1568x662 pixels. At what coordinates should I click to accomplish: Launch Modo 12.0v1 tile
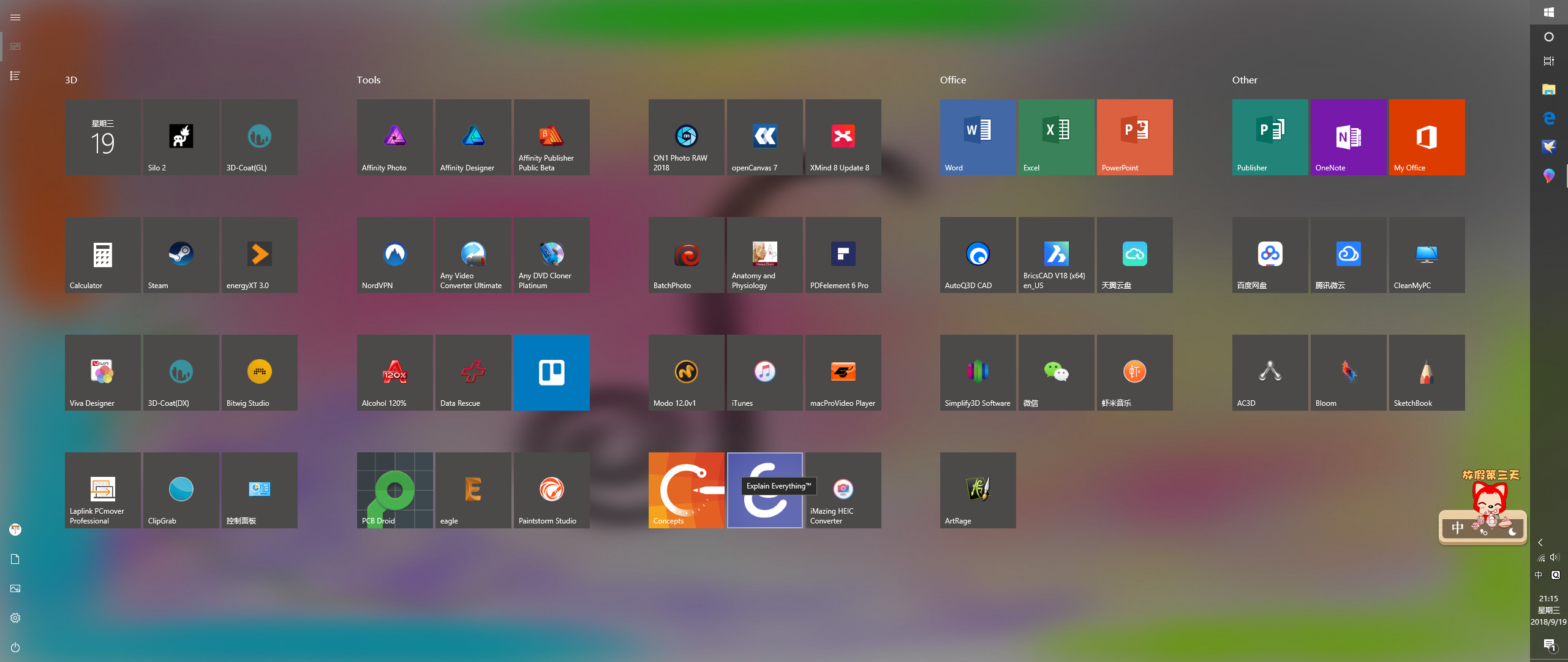pyautogui.click(x=687, y=373)
